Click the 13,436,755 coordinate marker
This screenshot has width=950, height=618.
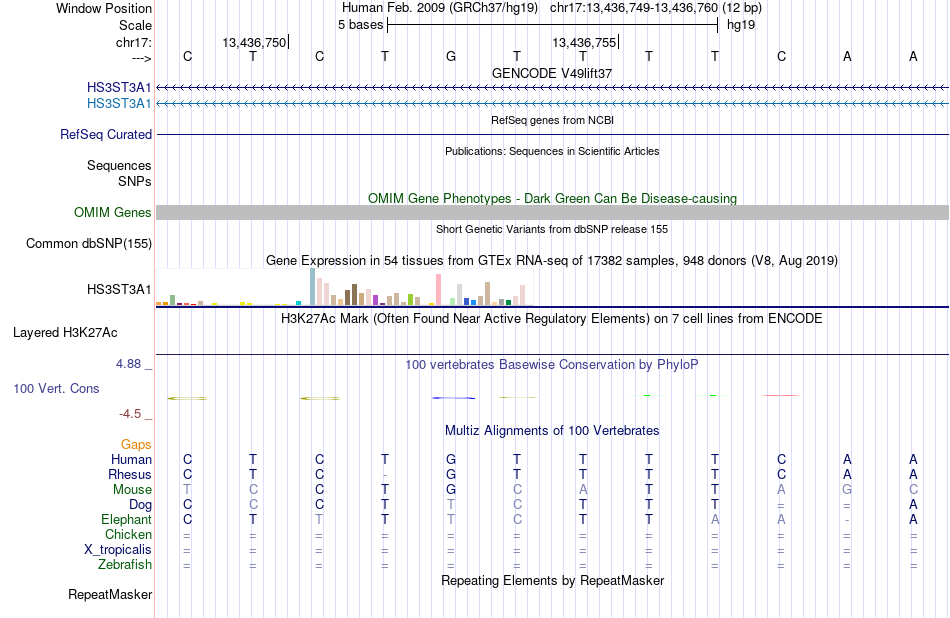tap(584, 42)
